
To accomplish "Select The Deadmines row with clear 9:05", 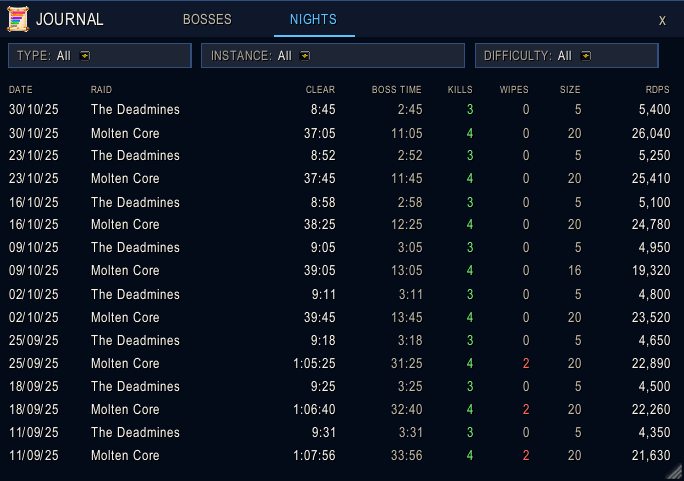I will [x=339, y=247].
